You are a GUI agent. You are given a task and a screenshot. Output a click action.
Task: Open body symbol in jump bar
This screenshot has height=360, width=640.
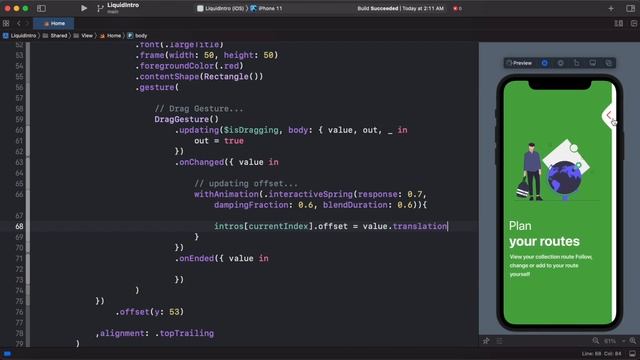137,36
